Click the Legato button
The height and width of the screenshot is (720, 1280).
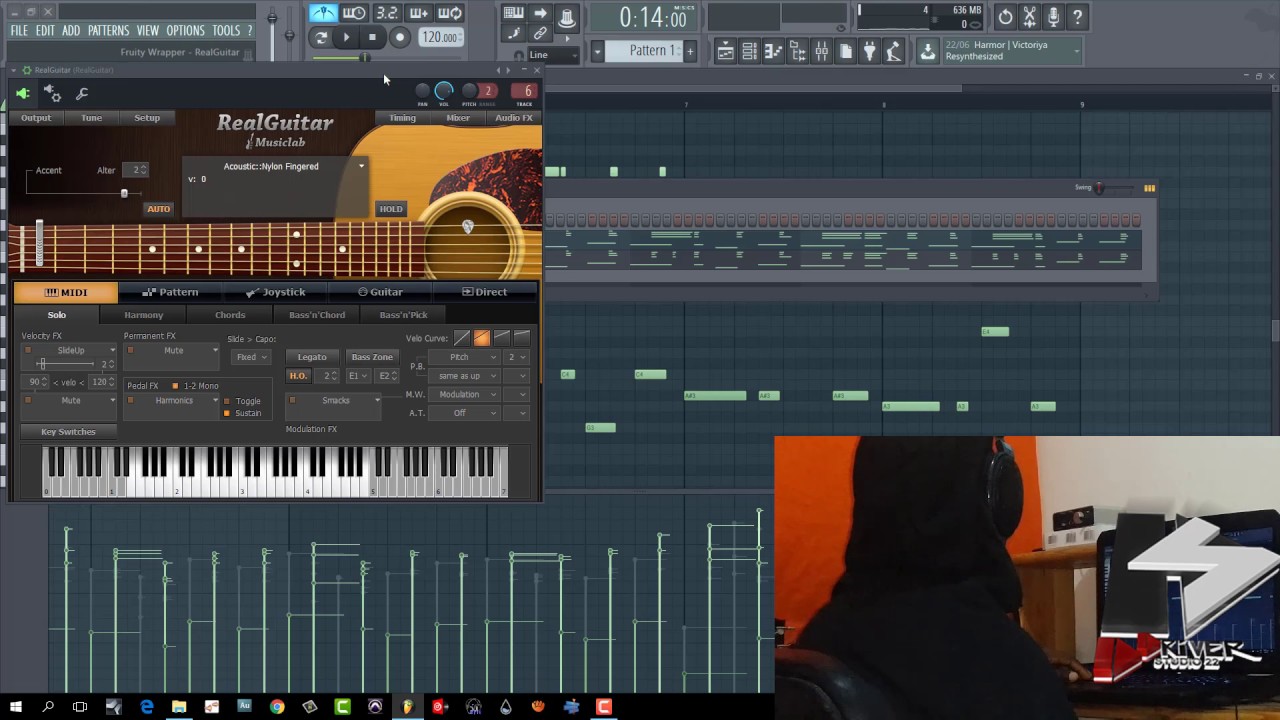[x=312, y=357]
